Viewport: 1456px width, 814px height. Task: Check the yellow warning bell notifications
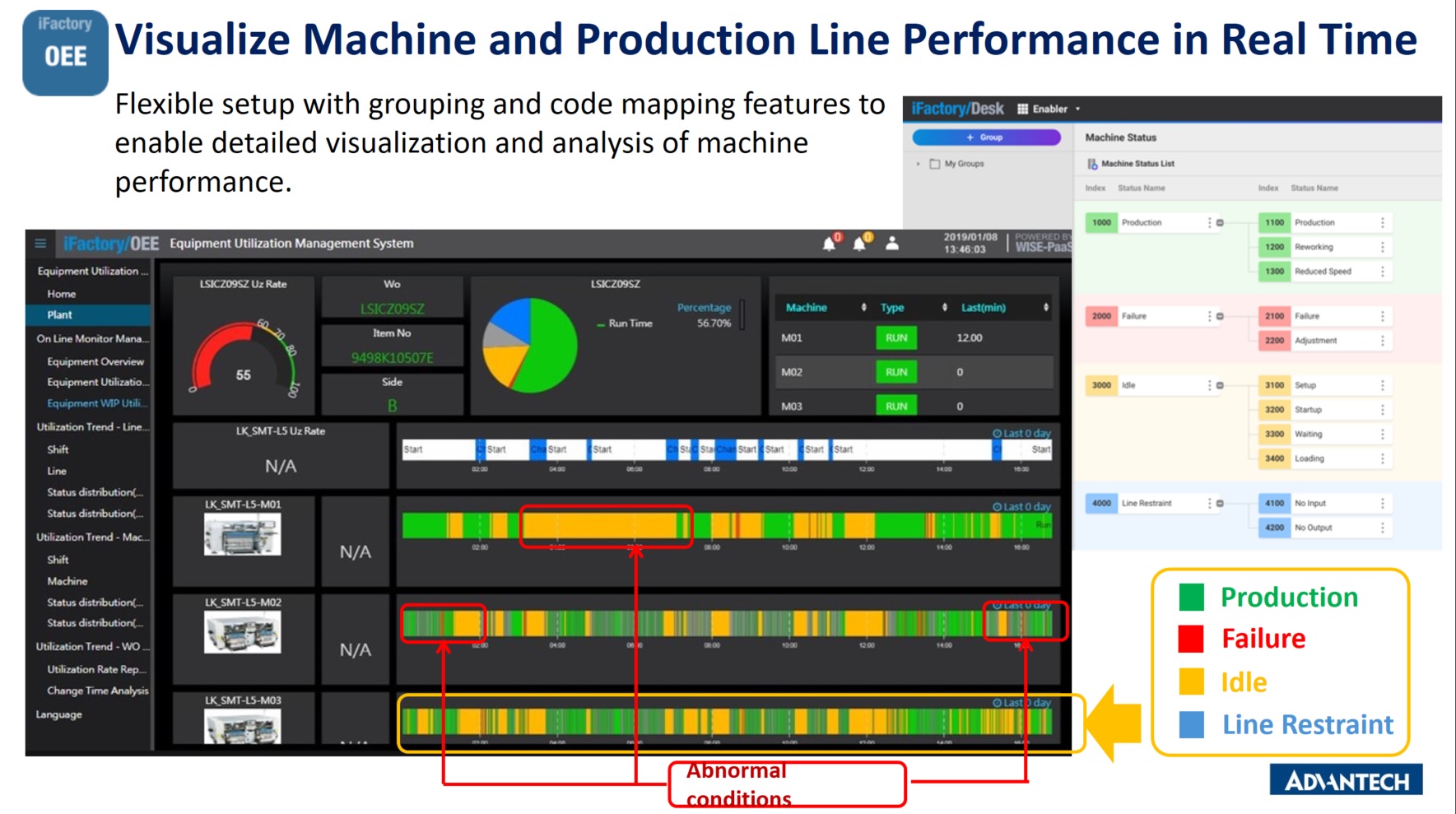click(x=862, y=244)
